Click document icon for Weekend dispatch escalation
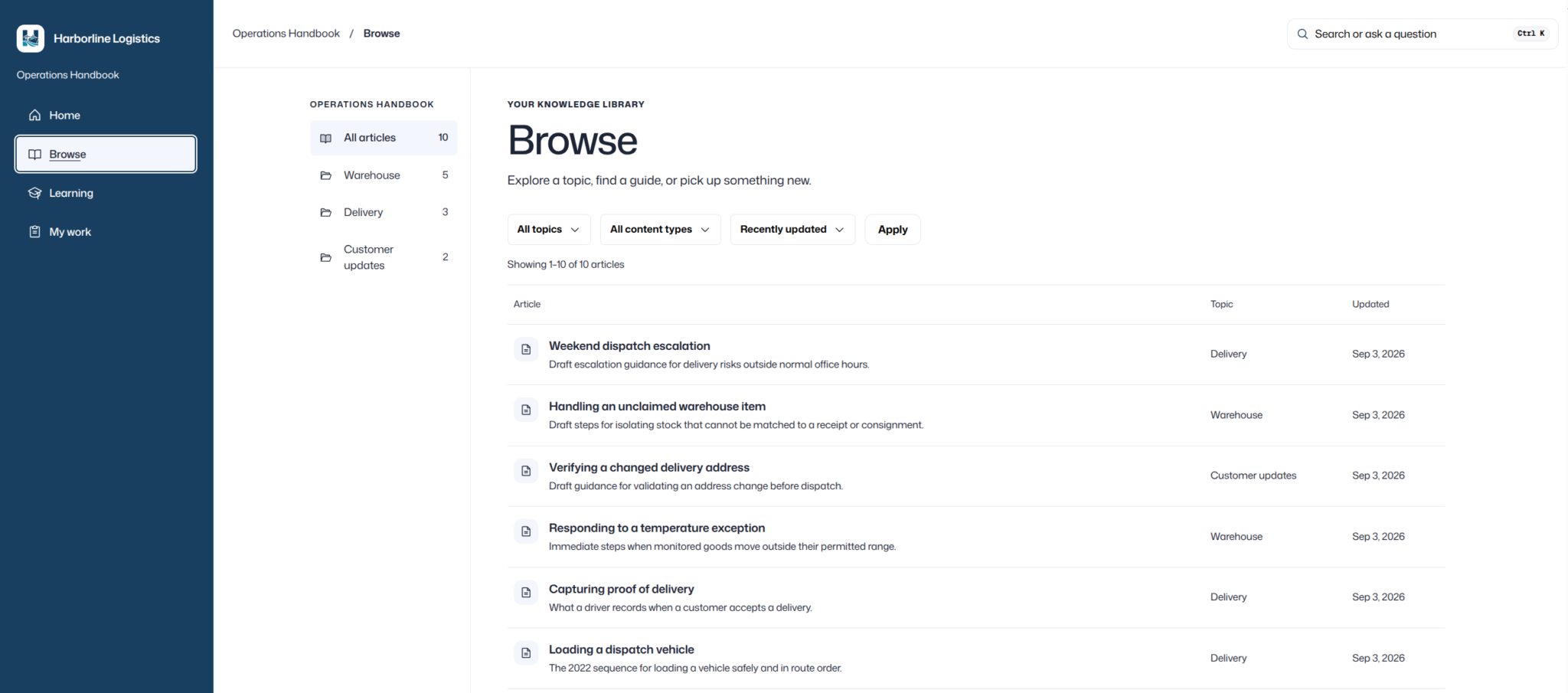 [526, 349]
